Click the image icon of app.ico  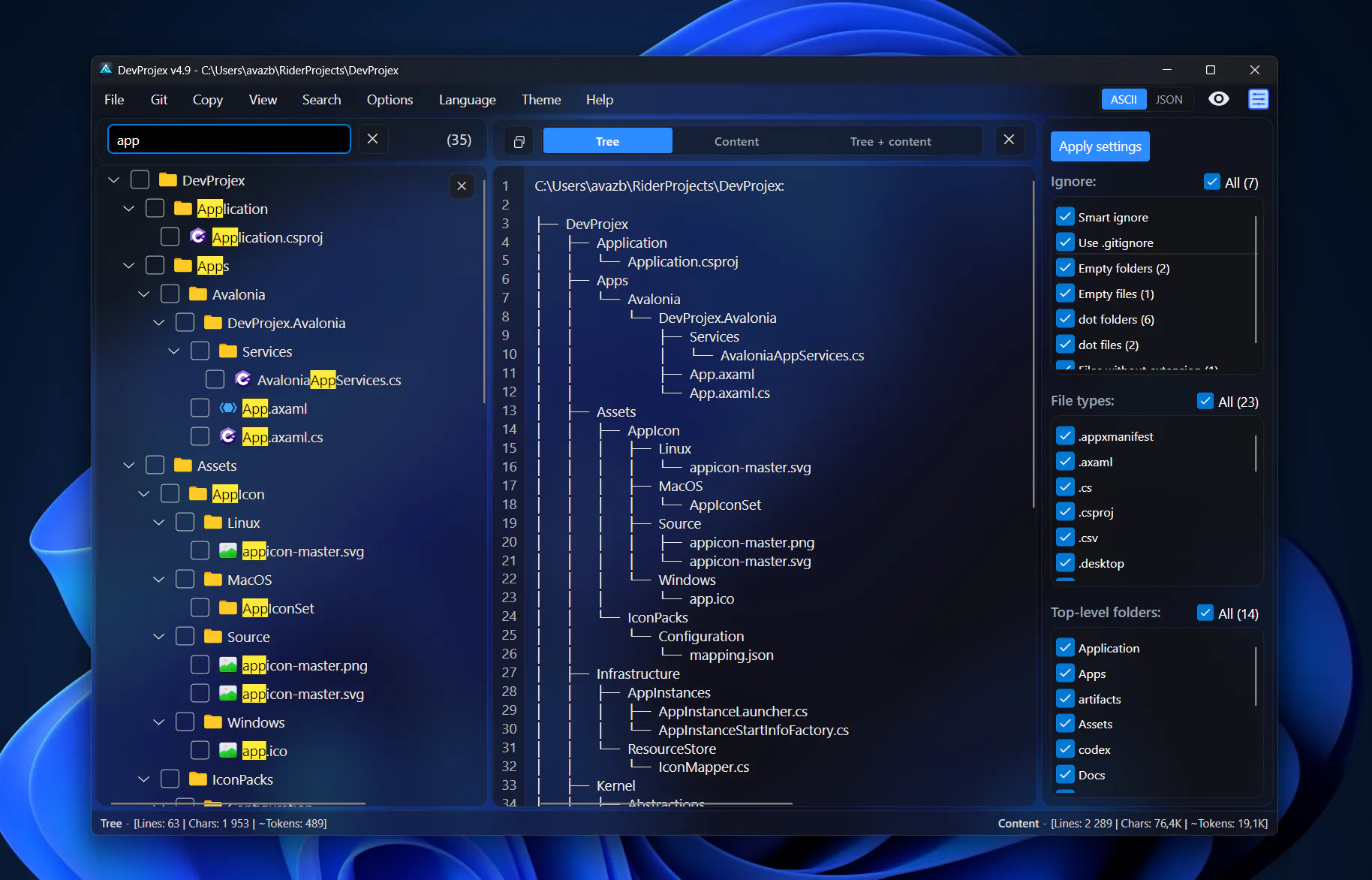228,750
